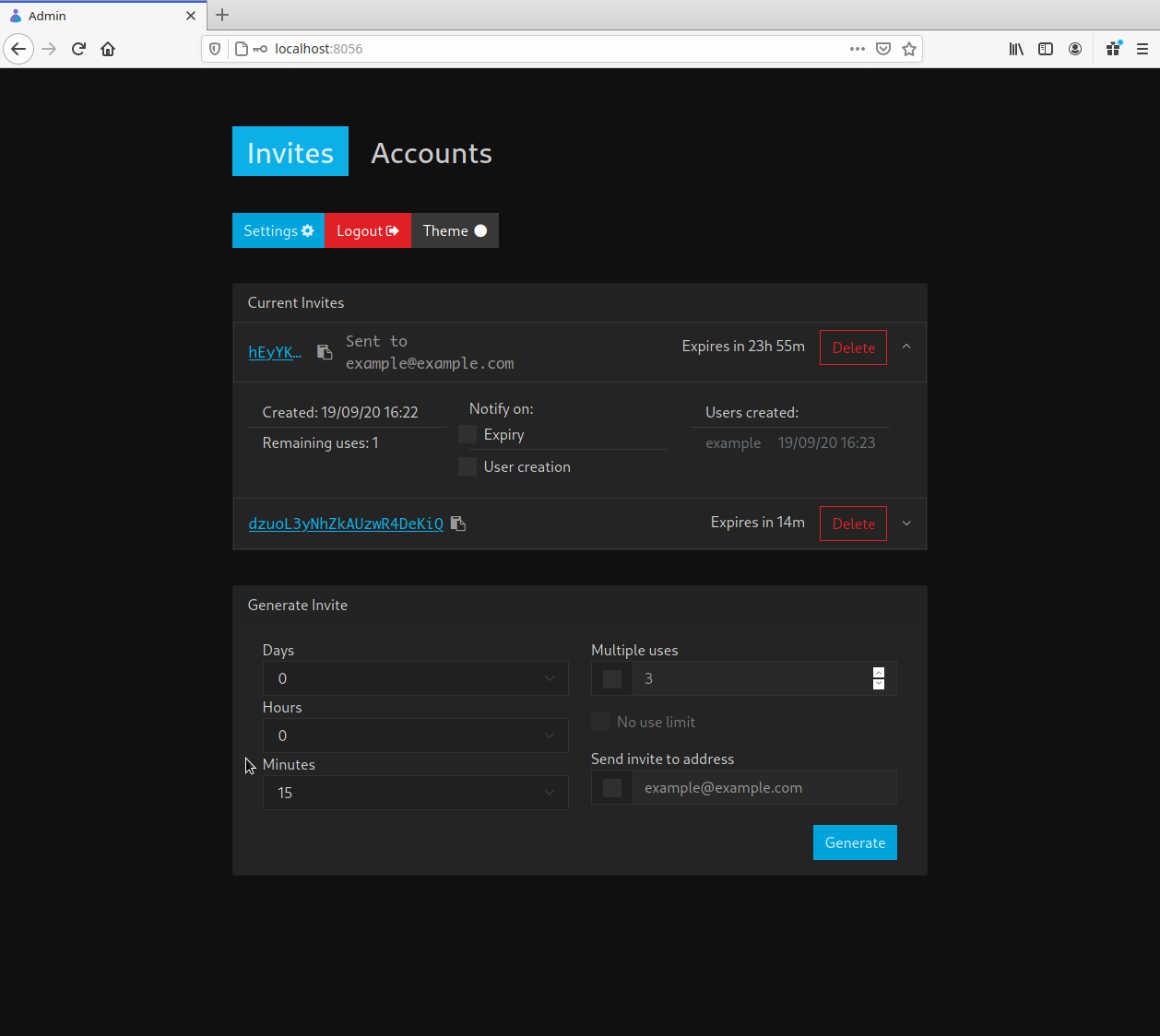Open extensions whats-new gift icon

[x=1114, y=48]
